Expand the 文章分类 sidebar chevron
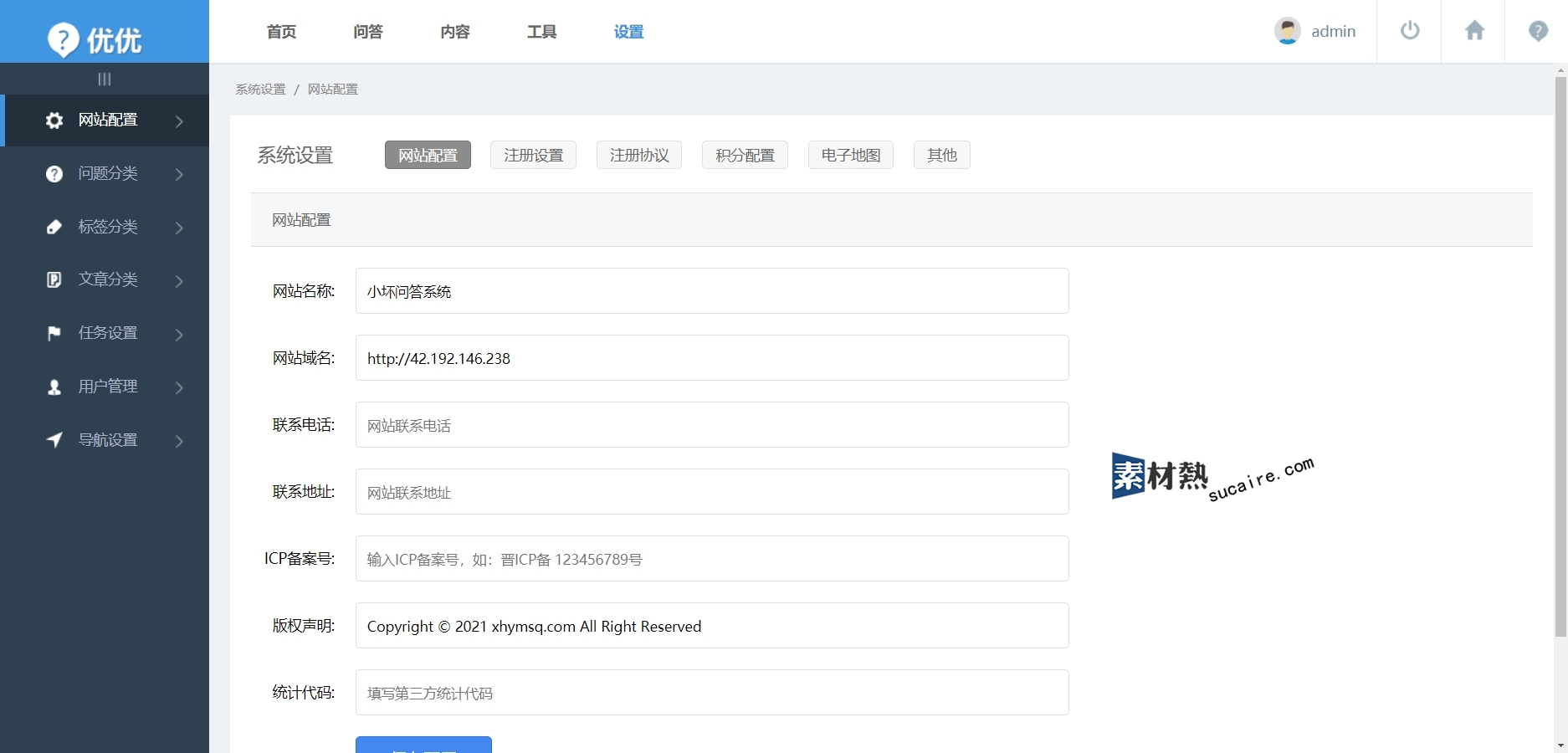The width and height of the screenshot is (1568, 753). click(179, 280)
